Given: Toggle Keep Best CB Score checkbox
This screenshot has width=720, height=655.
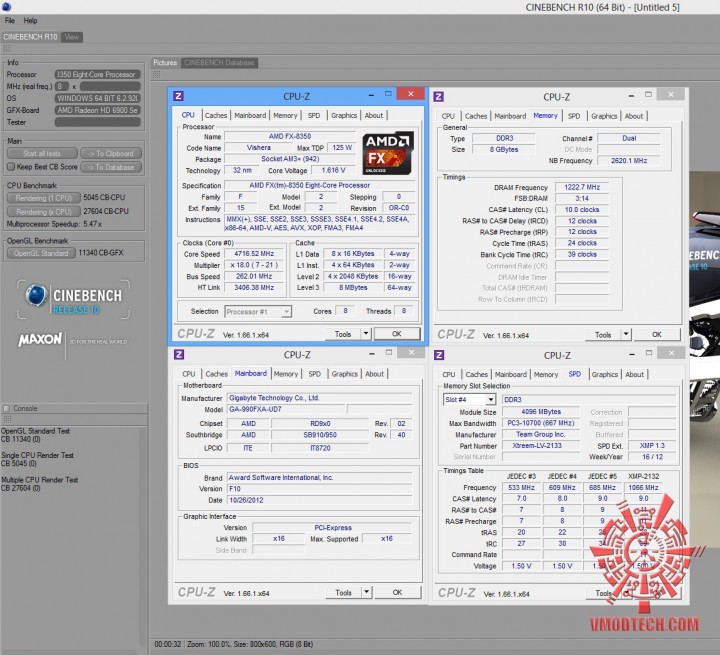Looking at the screenshot, I should click(x=11, y=166).
